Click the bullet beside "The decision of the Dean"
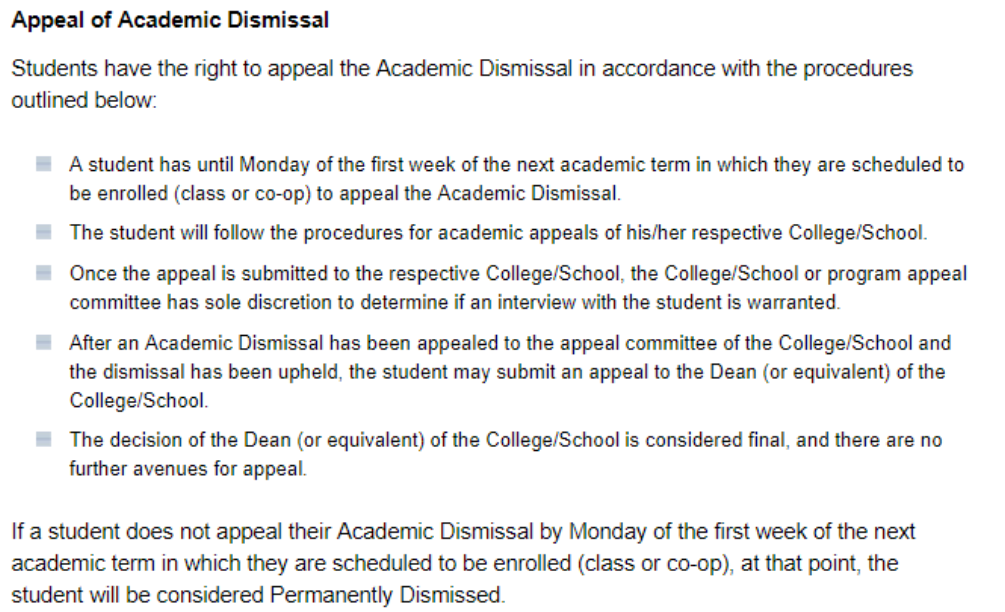This screenshot has width=1005, height=612. click(43, 439)
